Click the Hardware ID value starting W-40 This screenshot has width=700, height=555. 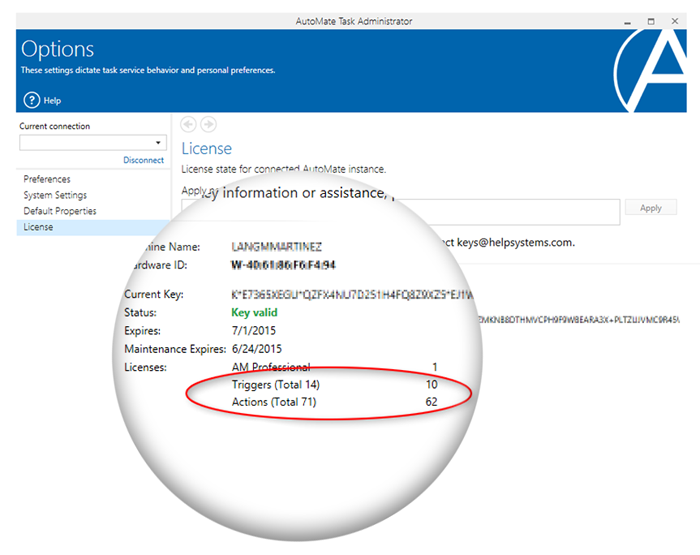(283, 265)
